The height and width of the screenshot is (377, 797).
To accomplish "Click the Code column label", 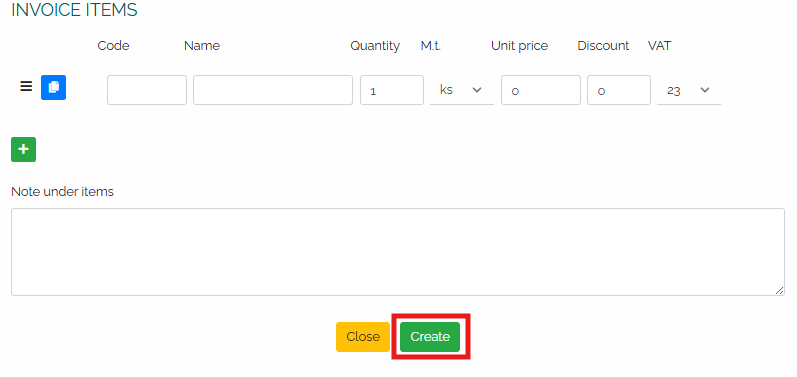I will click(113, 46).
